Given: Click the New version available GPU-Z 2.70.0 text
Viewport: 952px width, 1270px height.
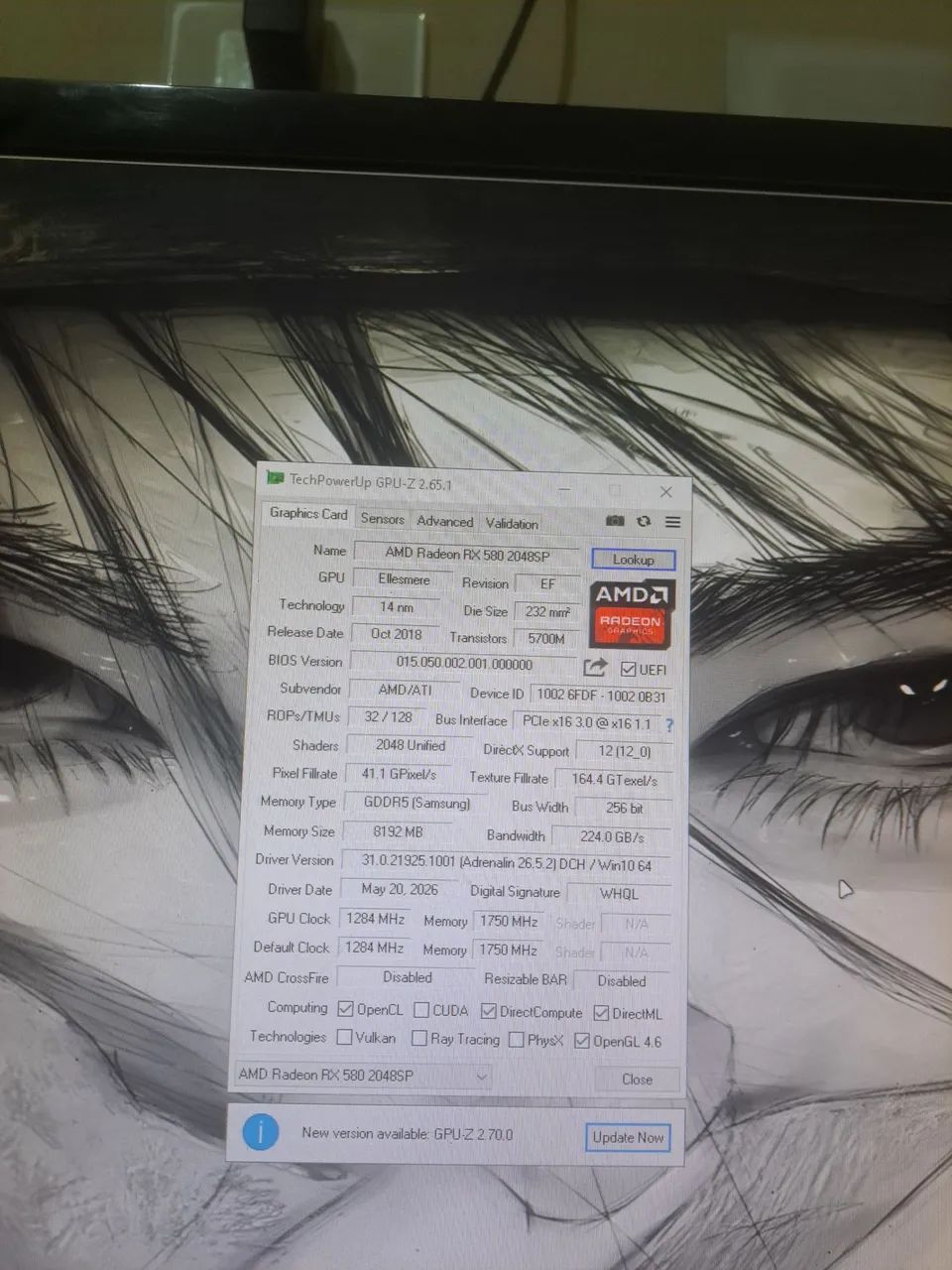Looking at the screenshot, I should coord(408,1133).
